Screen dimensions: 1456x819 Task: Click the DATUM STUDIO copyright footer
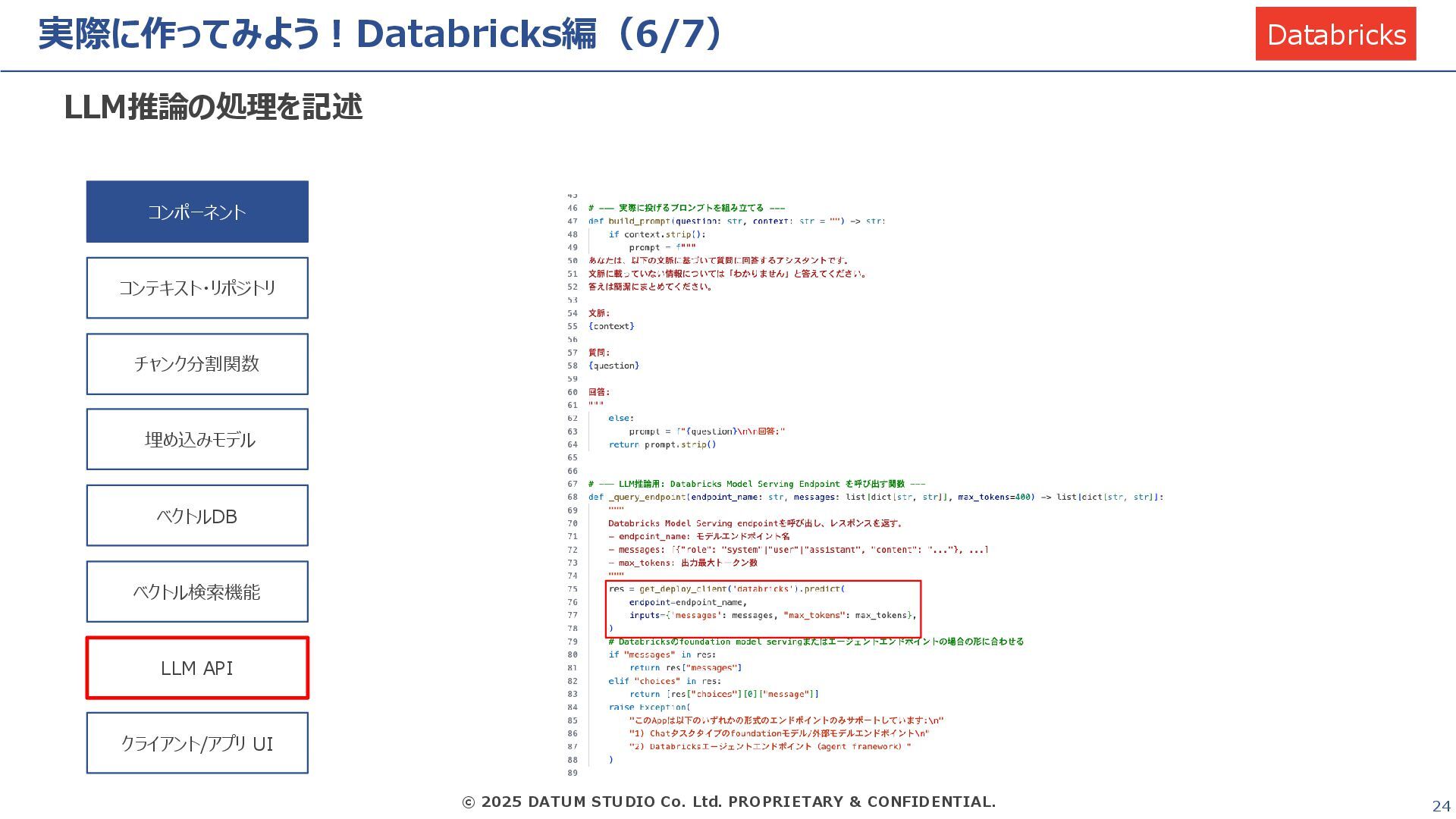[x=728, y=802]
